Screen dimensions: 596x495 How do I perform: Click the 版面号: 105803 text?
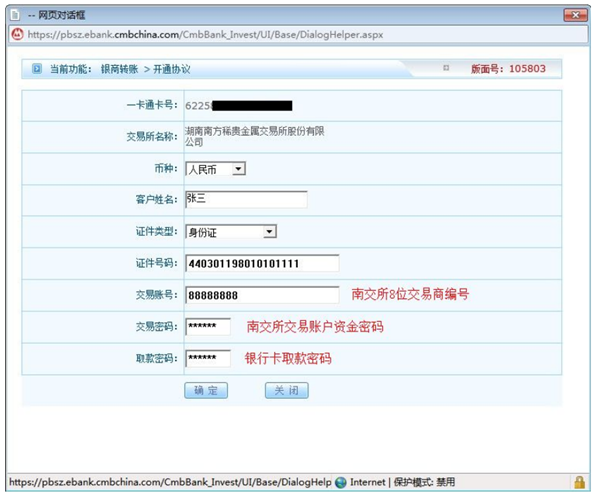pos(508,69)
